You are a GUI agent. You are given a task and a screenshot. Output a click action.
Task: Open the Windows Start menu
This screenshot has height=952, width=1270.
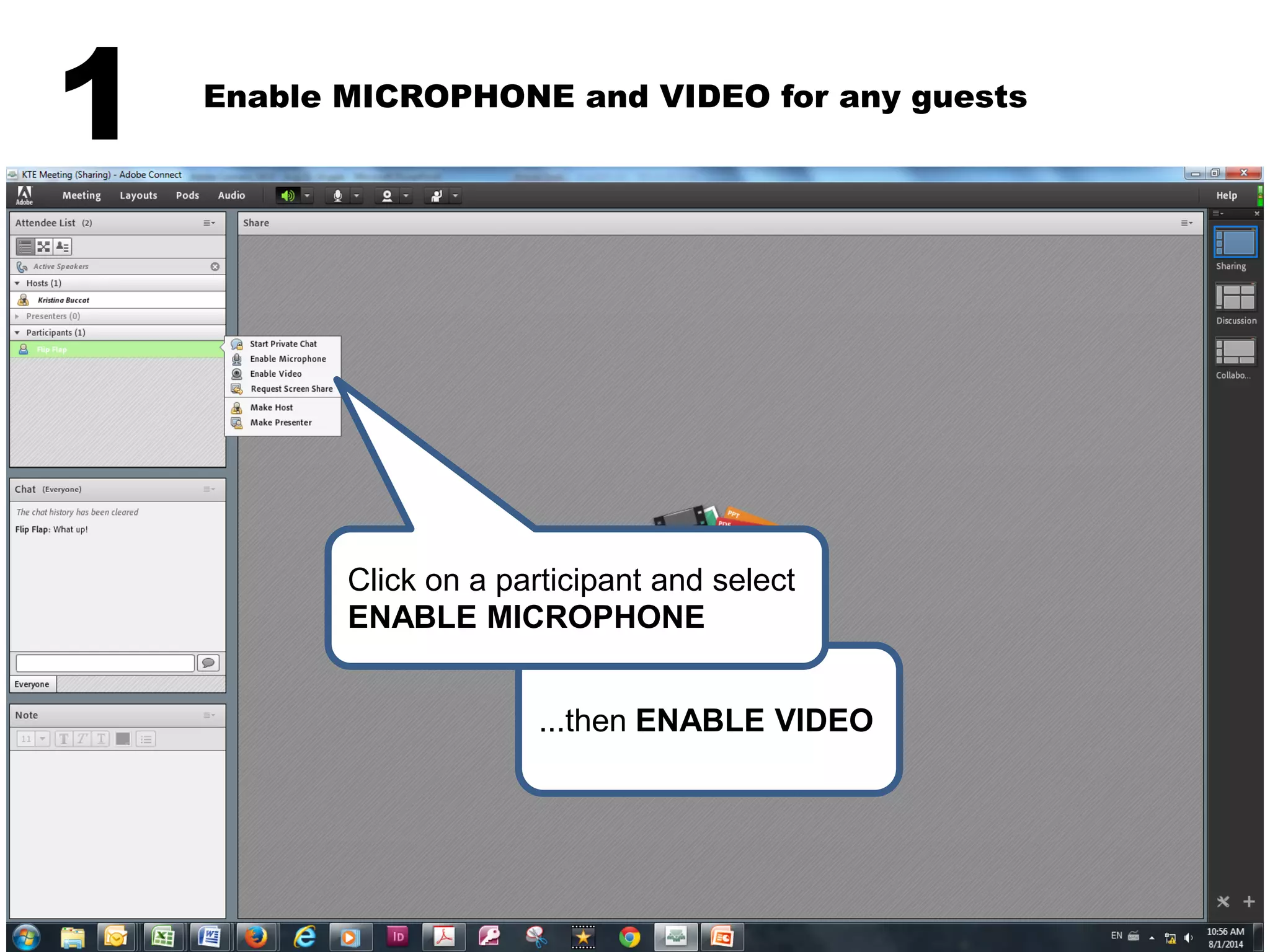click(26, 937)
